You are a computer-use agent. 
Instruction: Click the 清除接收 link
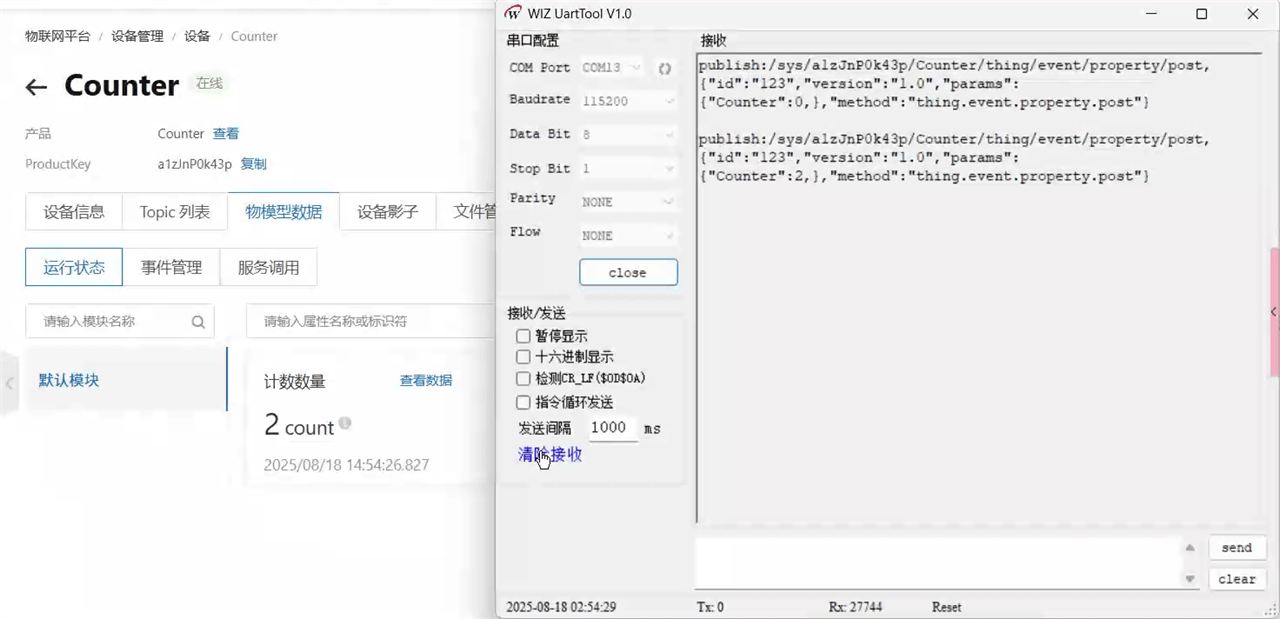[550, 454]
